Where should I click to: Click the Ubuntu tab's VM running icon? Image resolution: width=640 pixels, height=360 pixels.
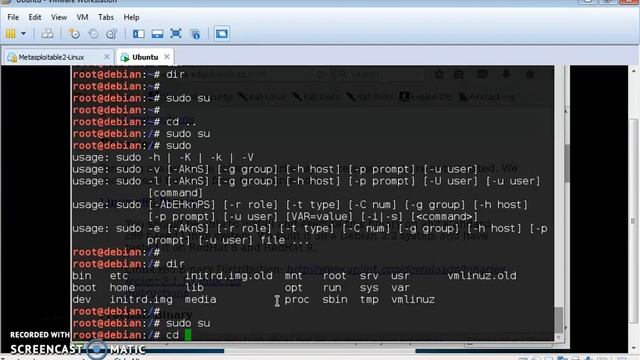click(125, 57)
